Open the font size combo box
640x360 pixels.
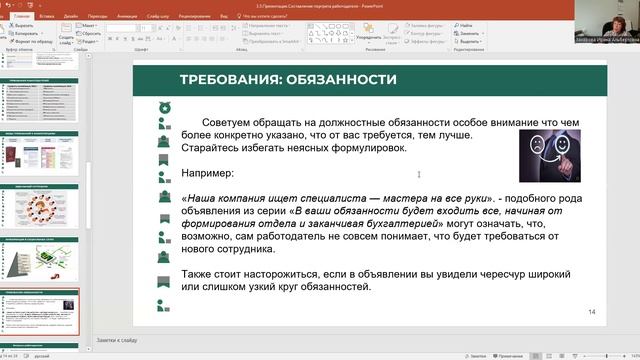pyautogui.click(x=147, y=28)
